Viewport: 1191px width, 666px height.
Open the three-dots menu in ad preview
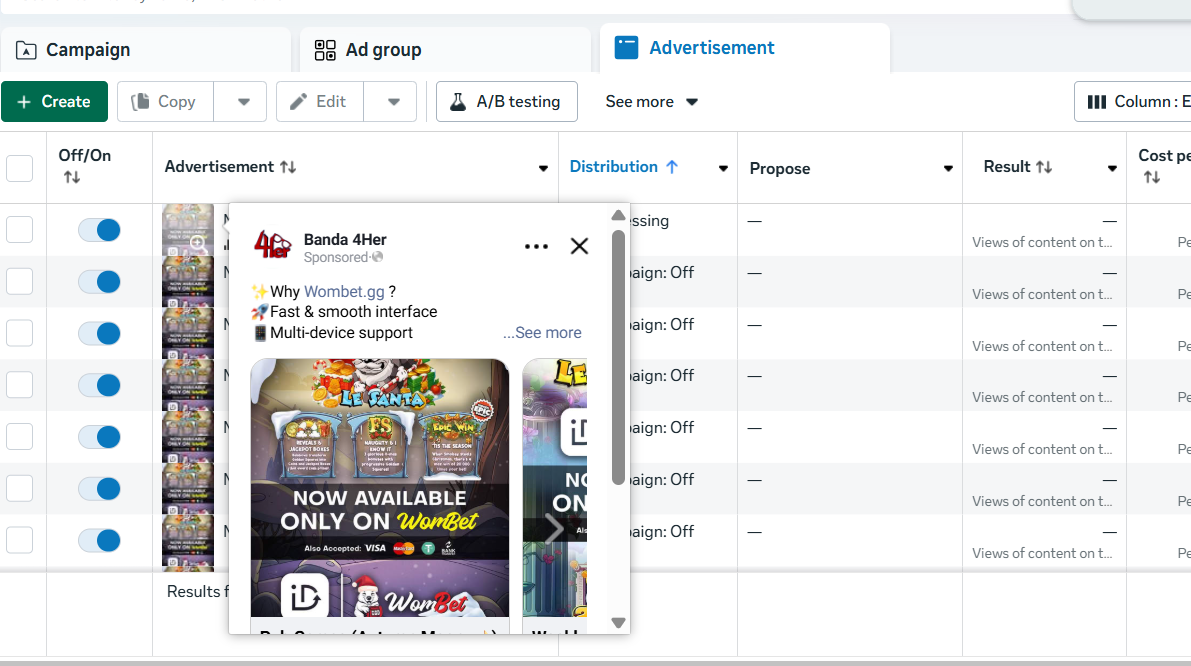click(x=536, y=246)
